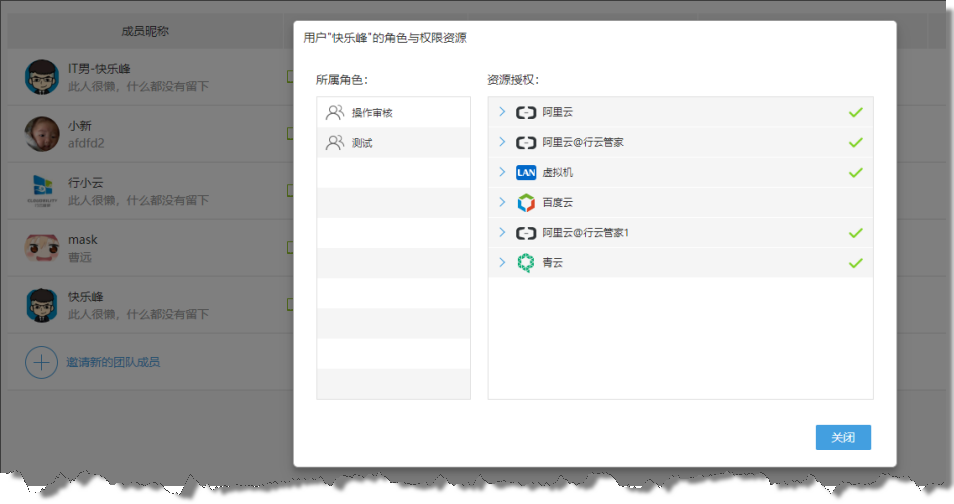Screen dimensions: 954x504
Task: Click the LAN icon for 虚拟机
Action: [526, 173]
